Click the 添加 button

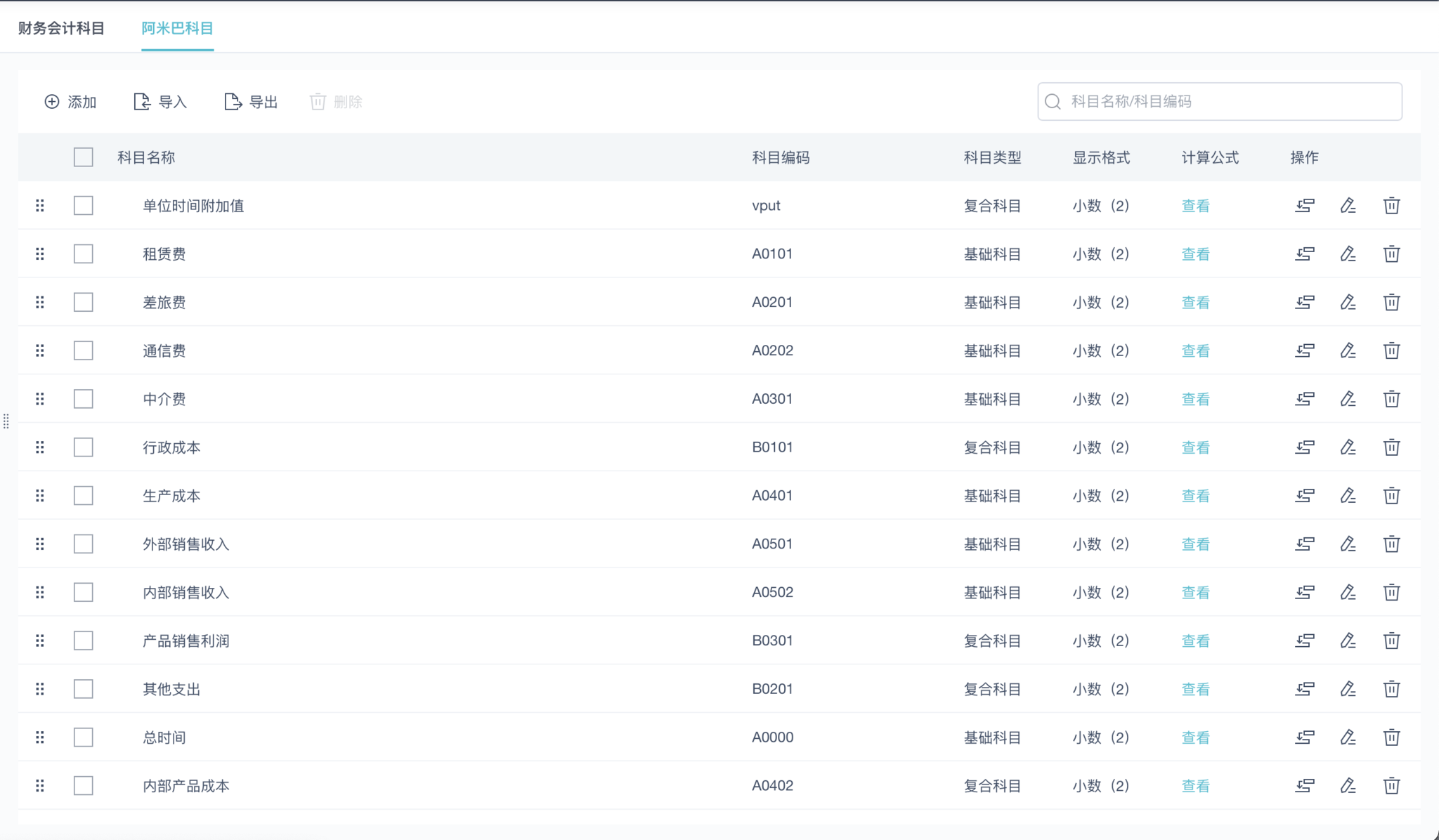point(70,102)
